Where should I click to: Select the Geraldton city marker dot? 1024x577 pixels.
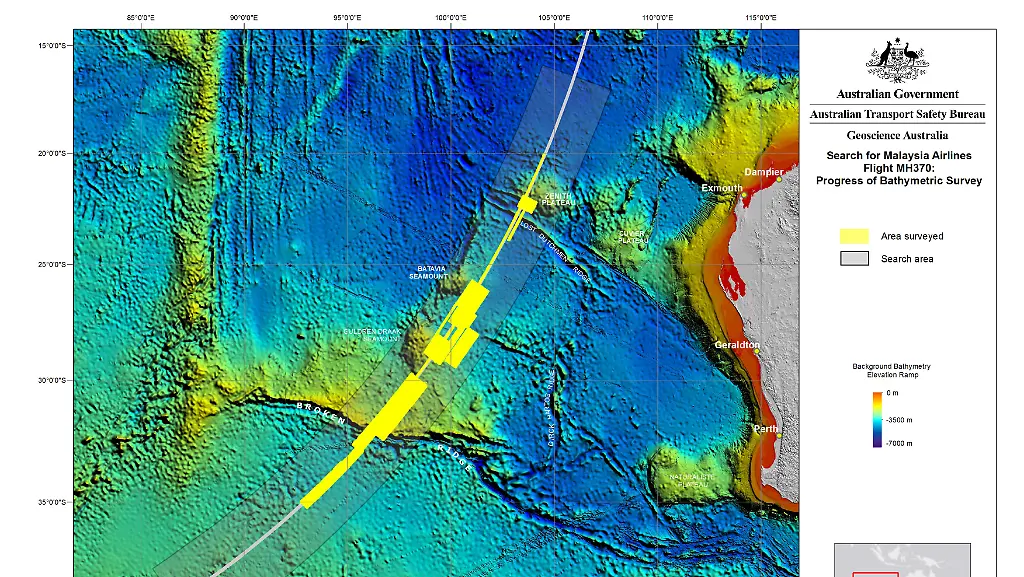tap(757, 351)
